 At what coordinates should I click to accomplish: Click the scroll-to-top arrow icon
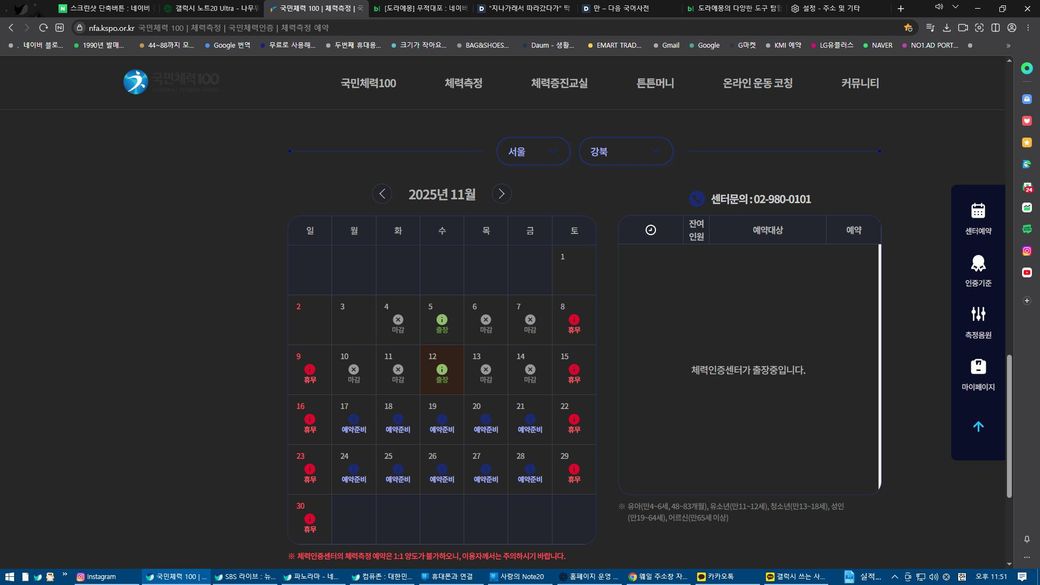[978, 426]
